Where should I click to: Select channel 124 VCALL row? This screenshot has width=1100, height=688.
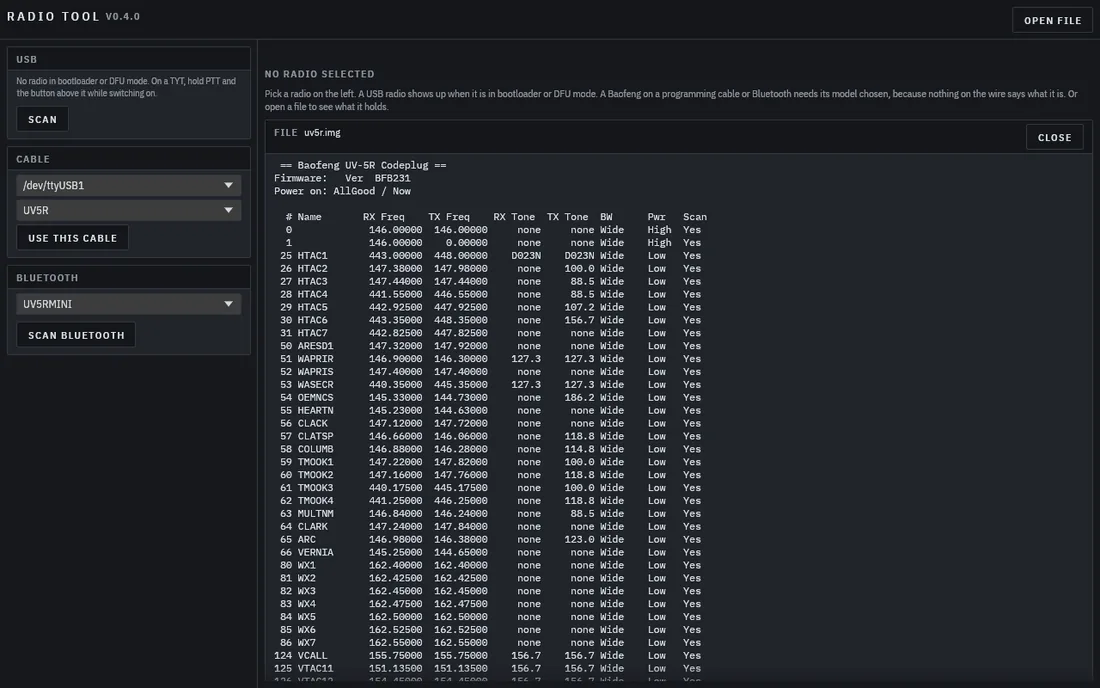coord(490,656)
